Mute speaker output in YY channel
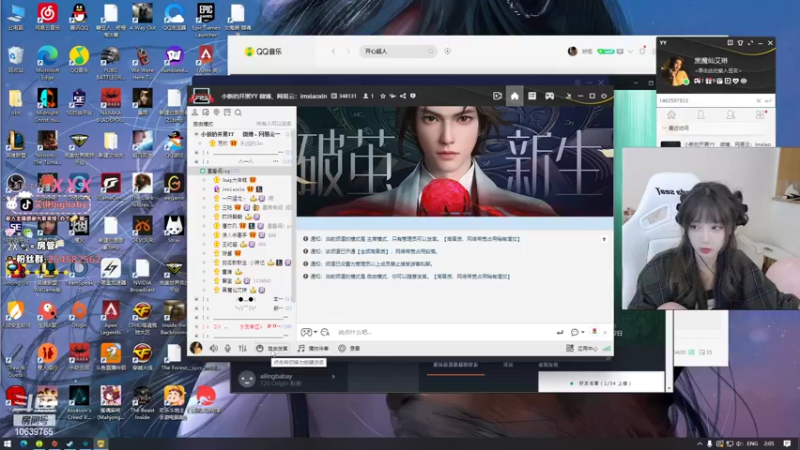 [214, 348]
